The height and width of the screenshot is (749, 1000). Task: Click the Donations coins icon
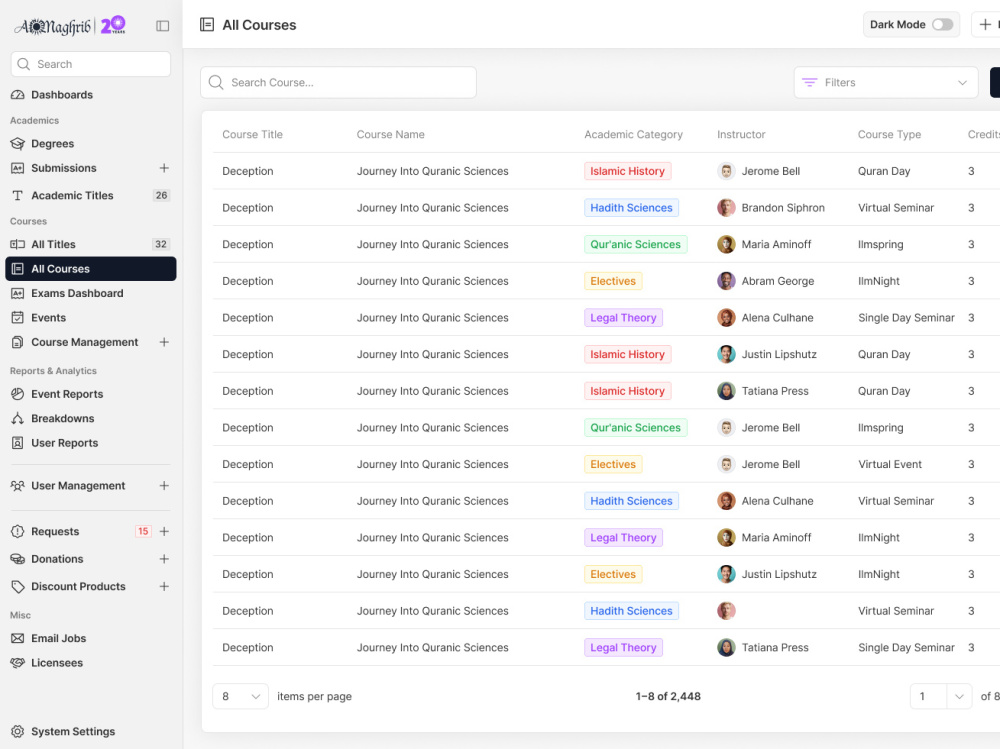pos(17,559)
